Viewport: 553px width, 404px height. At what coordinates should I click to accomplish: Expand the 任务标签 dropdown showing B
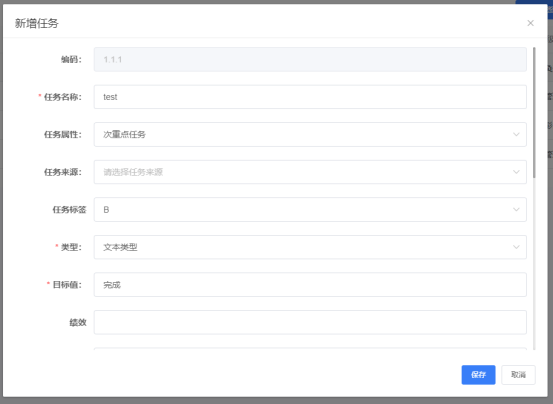coord(310,209)
